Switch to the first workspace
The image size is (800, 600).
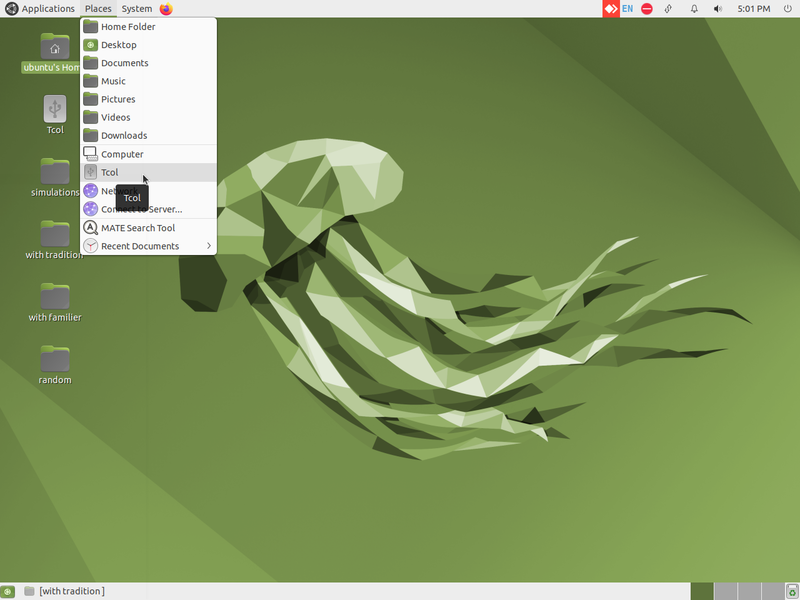702,591
